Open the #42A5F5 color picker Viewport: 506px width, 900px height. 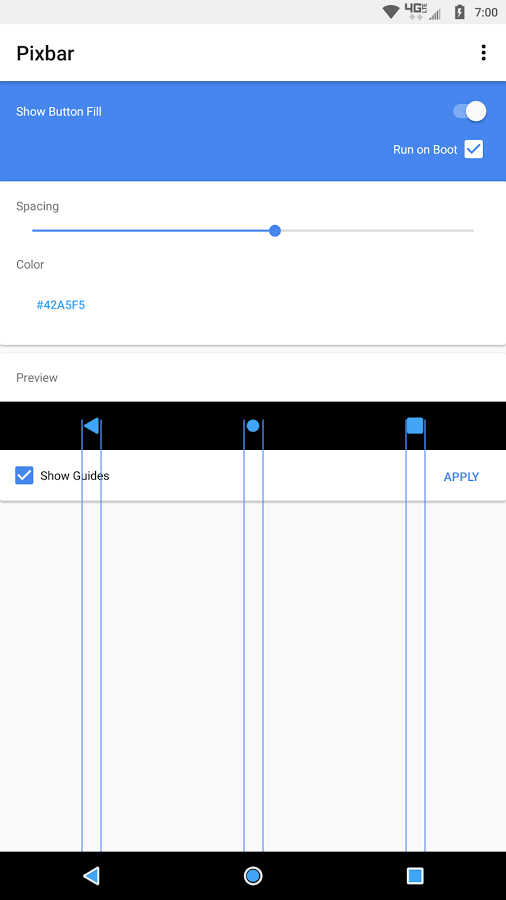tap(61, 305)
